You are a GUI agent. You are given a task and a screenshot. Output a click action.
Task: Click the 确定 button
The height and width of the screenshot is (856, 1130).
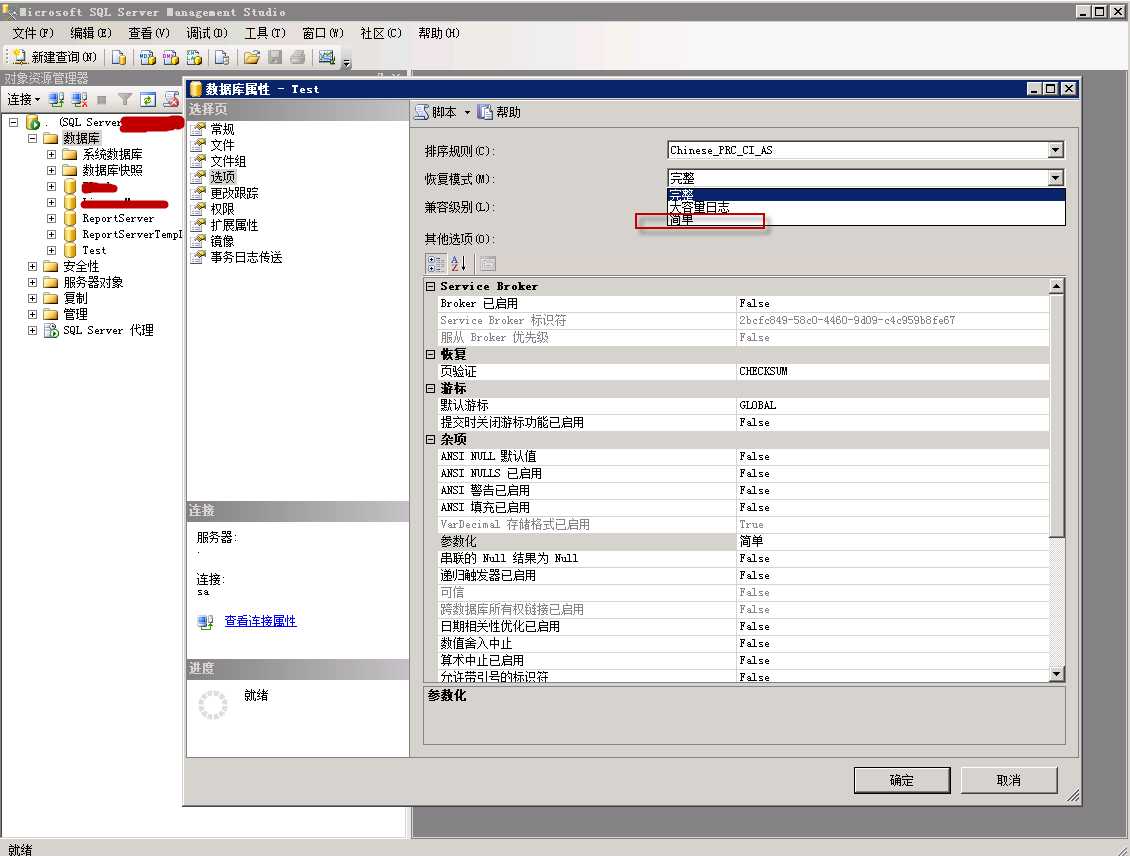(x=902, y=780)
